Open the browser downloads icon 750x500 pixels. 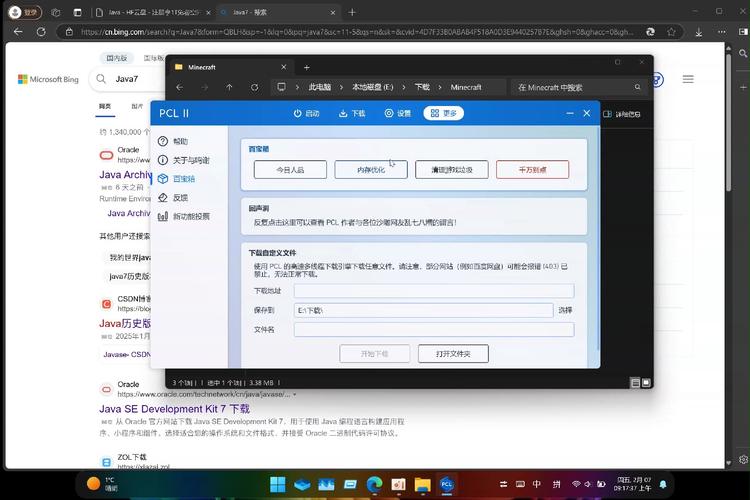tap(699, 32)
